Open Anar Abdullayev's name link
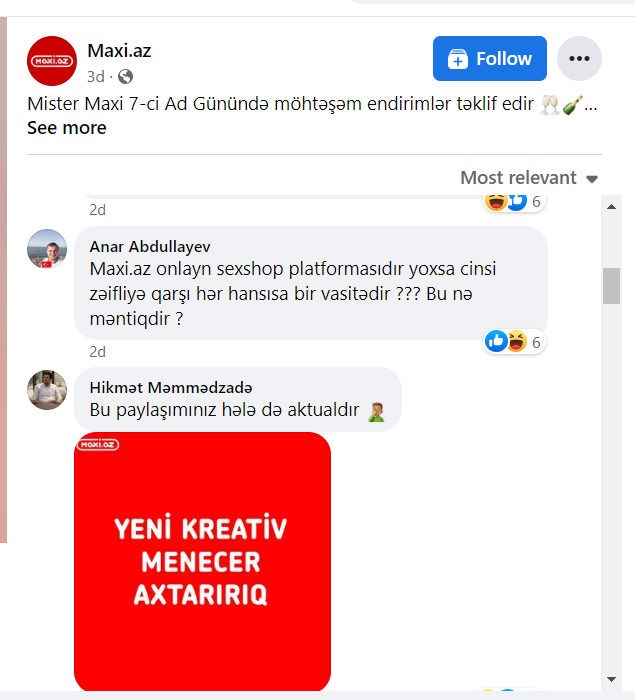 click(150, 246)
